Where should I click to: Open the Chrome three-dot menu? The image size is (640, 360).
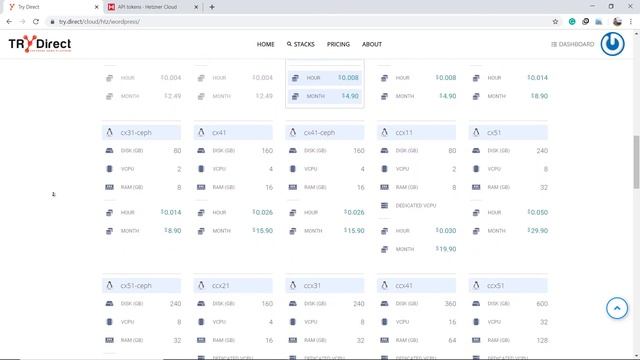(631, 22)
